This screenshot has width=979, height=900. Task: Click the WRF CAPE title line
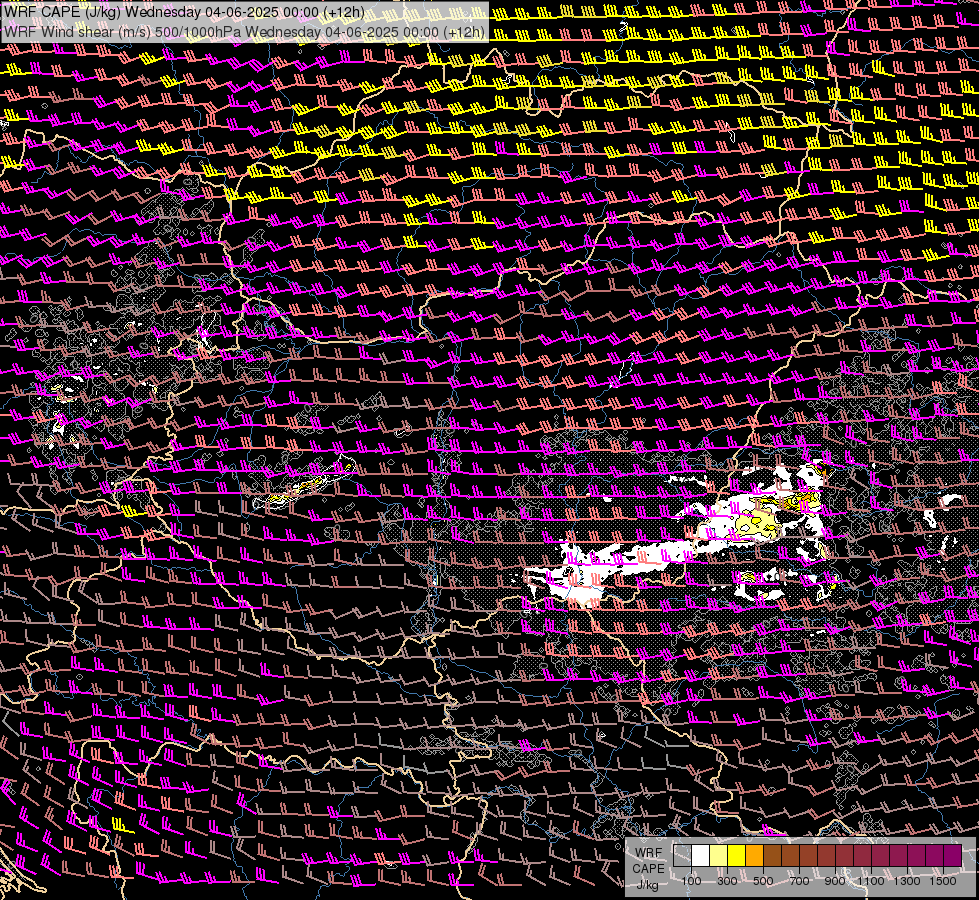184,12
